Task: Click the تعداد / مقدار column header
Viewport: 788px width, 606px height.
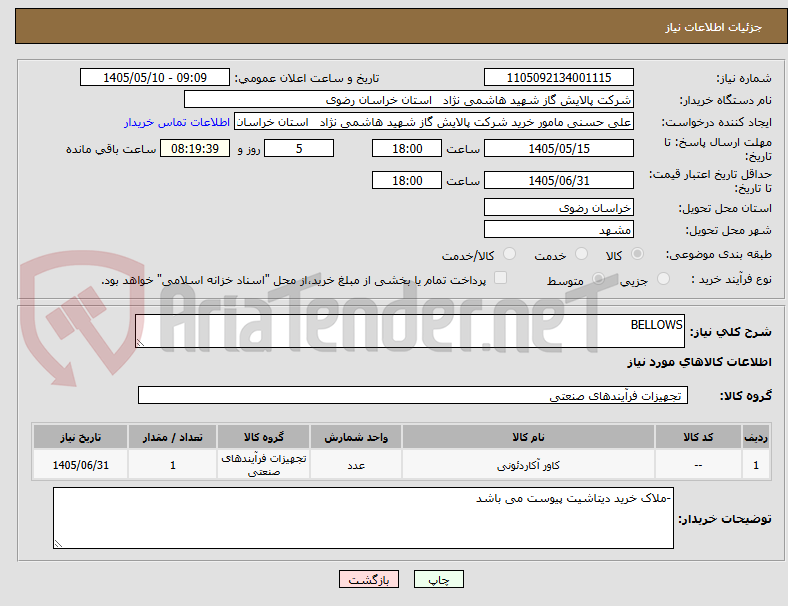Action: 172,437
